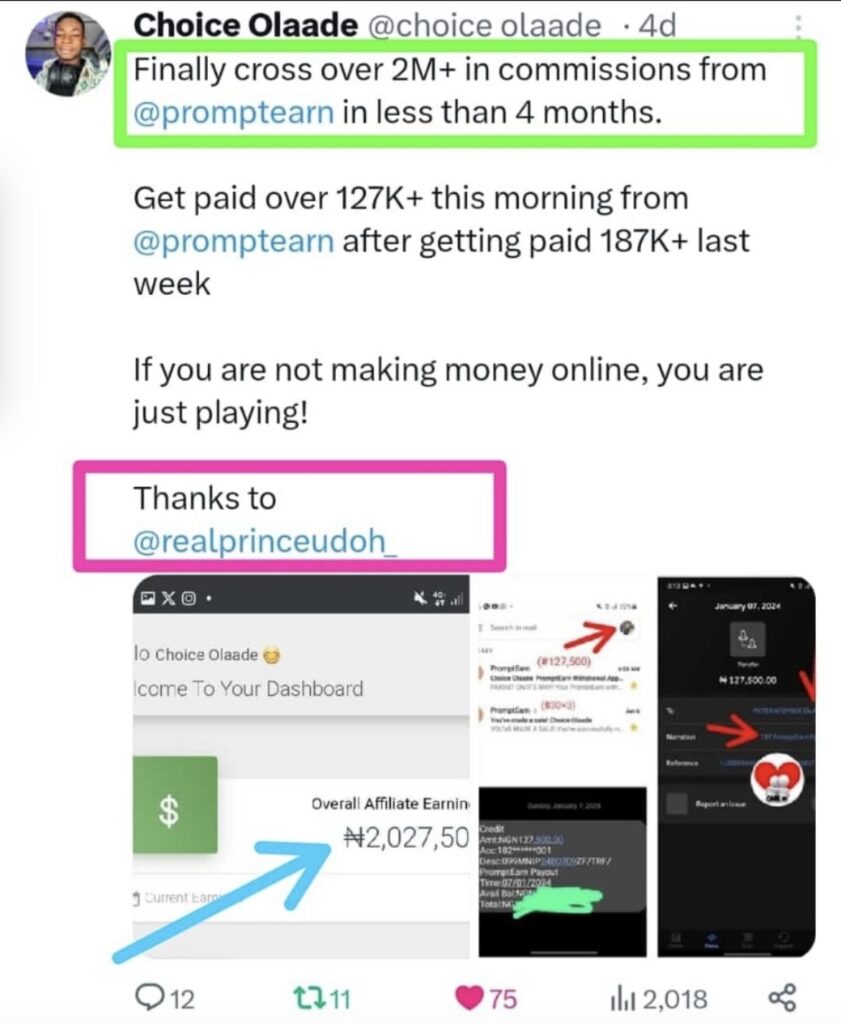Viewport: 841px width, 1024px height.
Task: Open the dashboard earnings screenshot
Action: (x=301, y=767)
